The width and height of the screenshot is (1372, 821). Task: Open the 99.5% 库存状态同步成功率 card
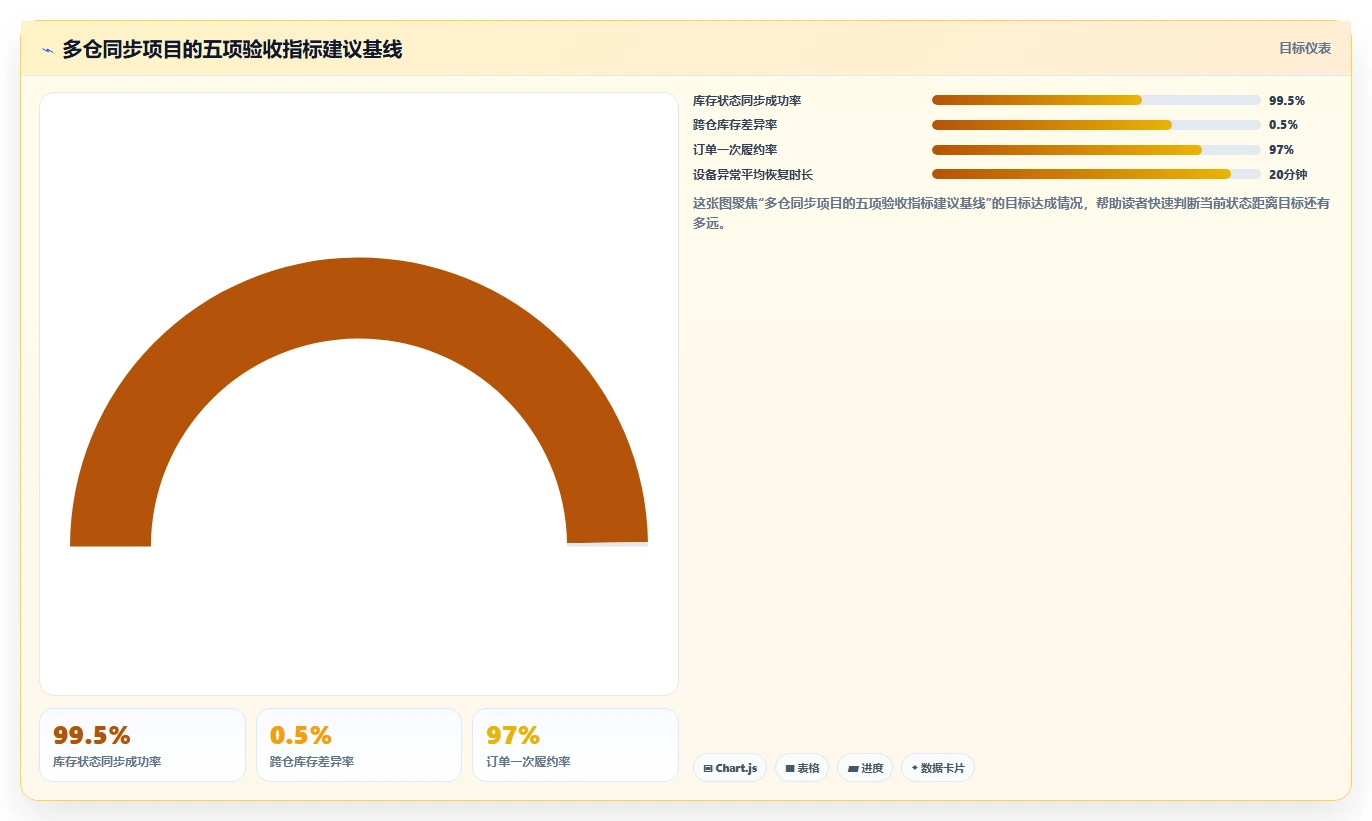pyautogui.click(x=142, y=745)
